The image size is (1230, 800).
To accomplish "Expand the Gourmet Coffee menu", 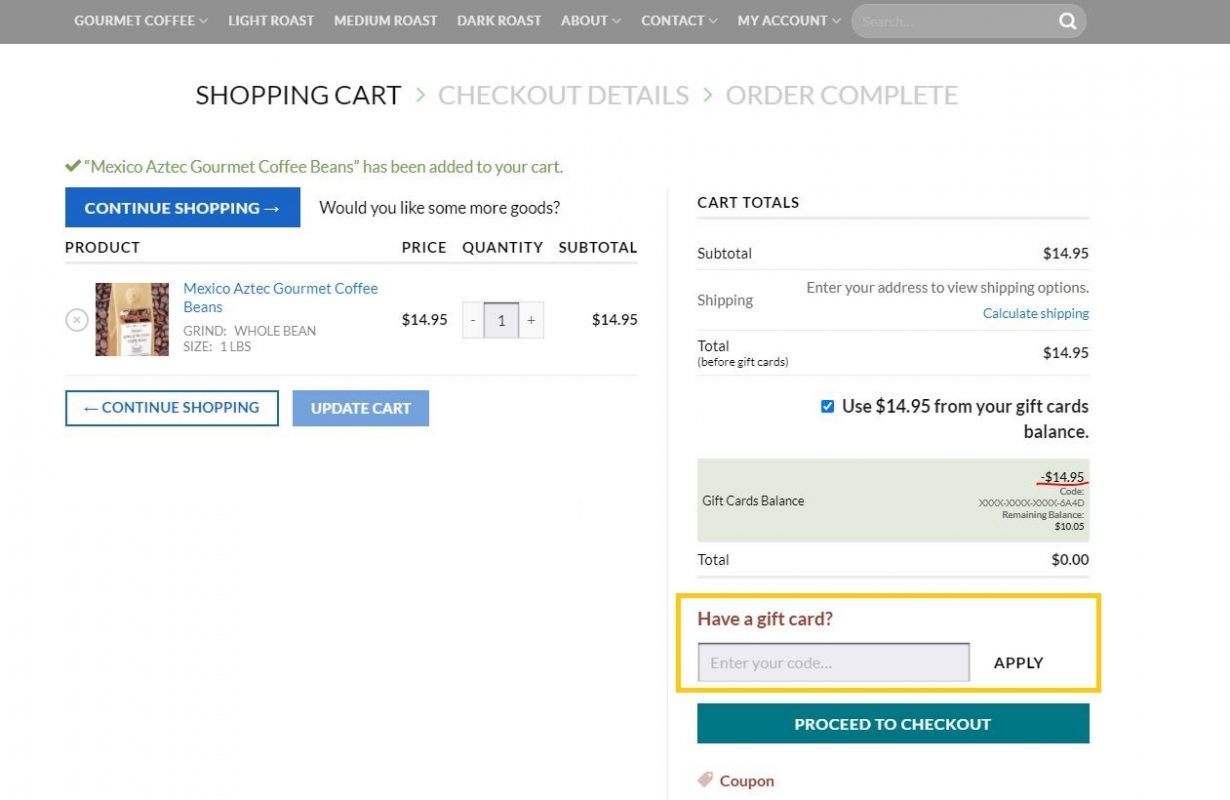I will click(x=140, y=20).
